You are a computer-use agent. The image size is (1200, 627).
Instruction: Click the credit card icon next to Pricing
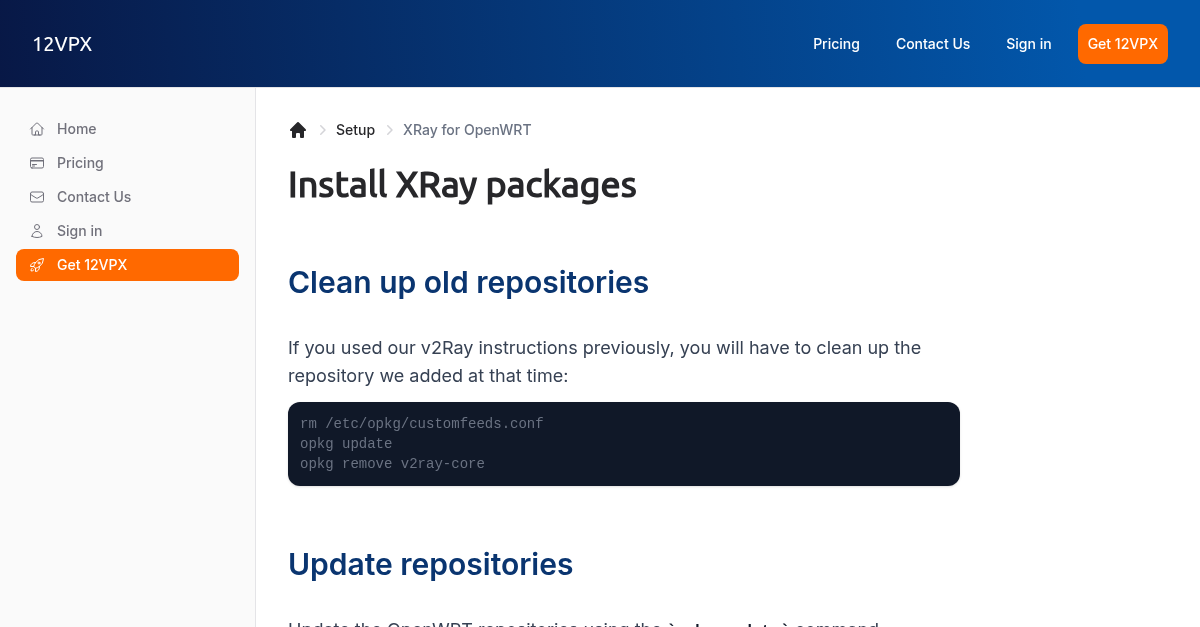click(x=36, y=163)
